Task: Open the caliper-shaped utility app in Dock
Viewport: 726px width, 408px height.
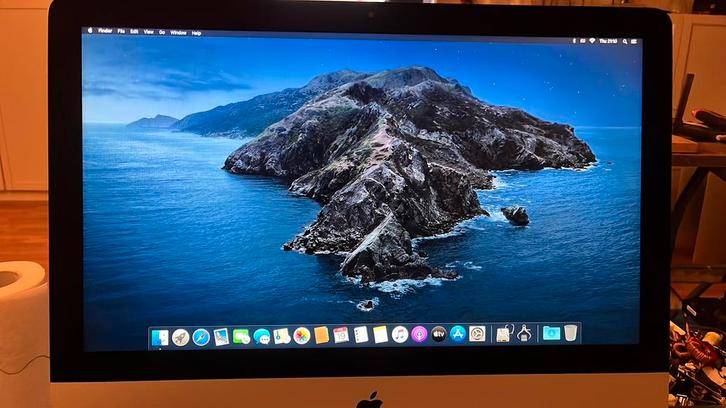Action: point(524,333)
